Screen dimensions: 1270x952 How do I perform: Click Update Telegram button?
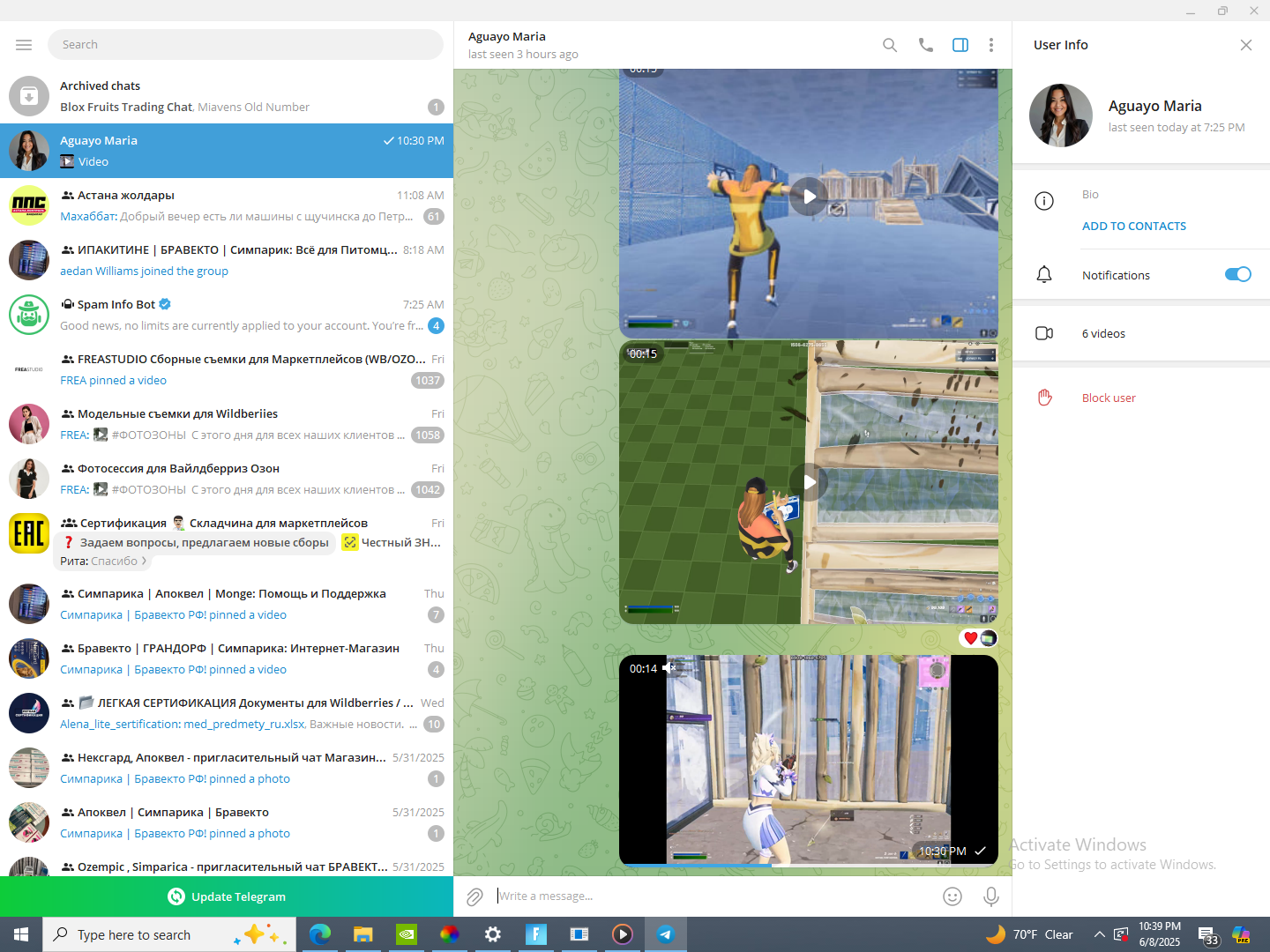click(227, 896)
